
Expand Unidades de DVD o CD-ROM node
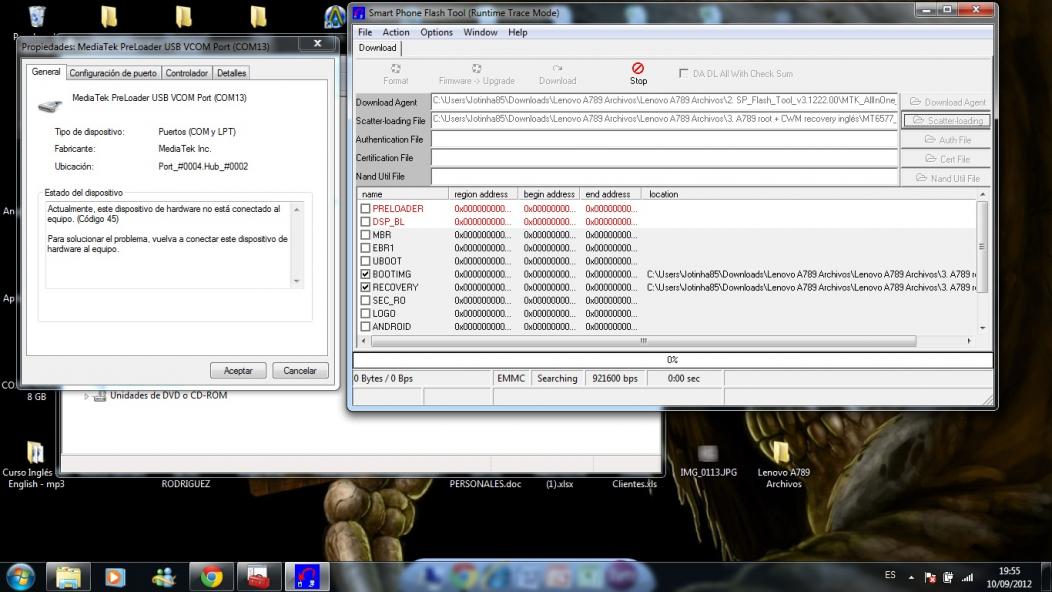(x=87, y=396)
